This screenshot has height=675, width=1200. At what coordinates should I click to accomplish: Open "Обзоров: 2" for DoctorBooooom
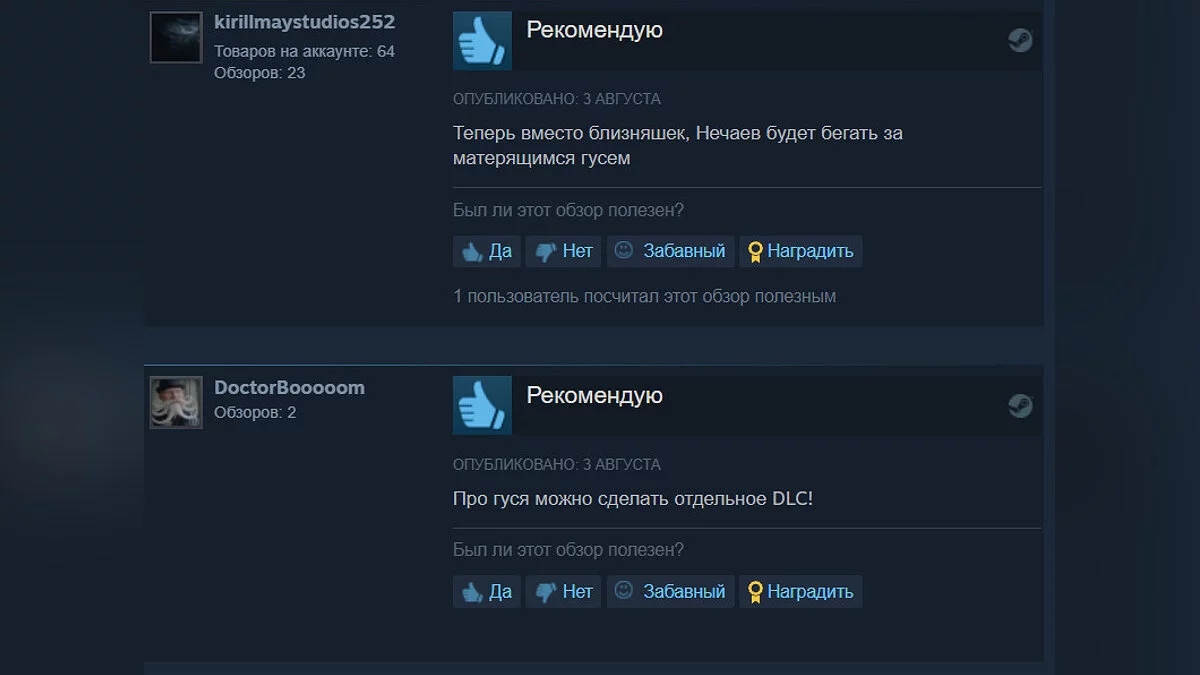[255, 412]
